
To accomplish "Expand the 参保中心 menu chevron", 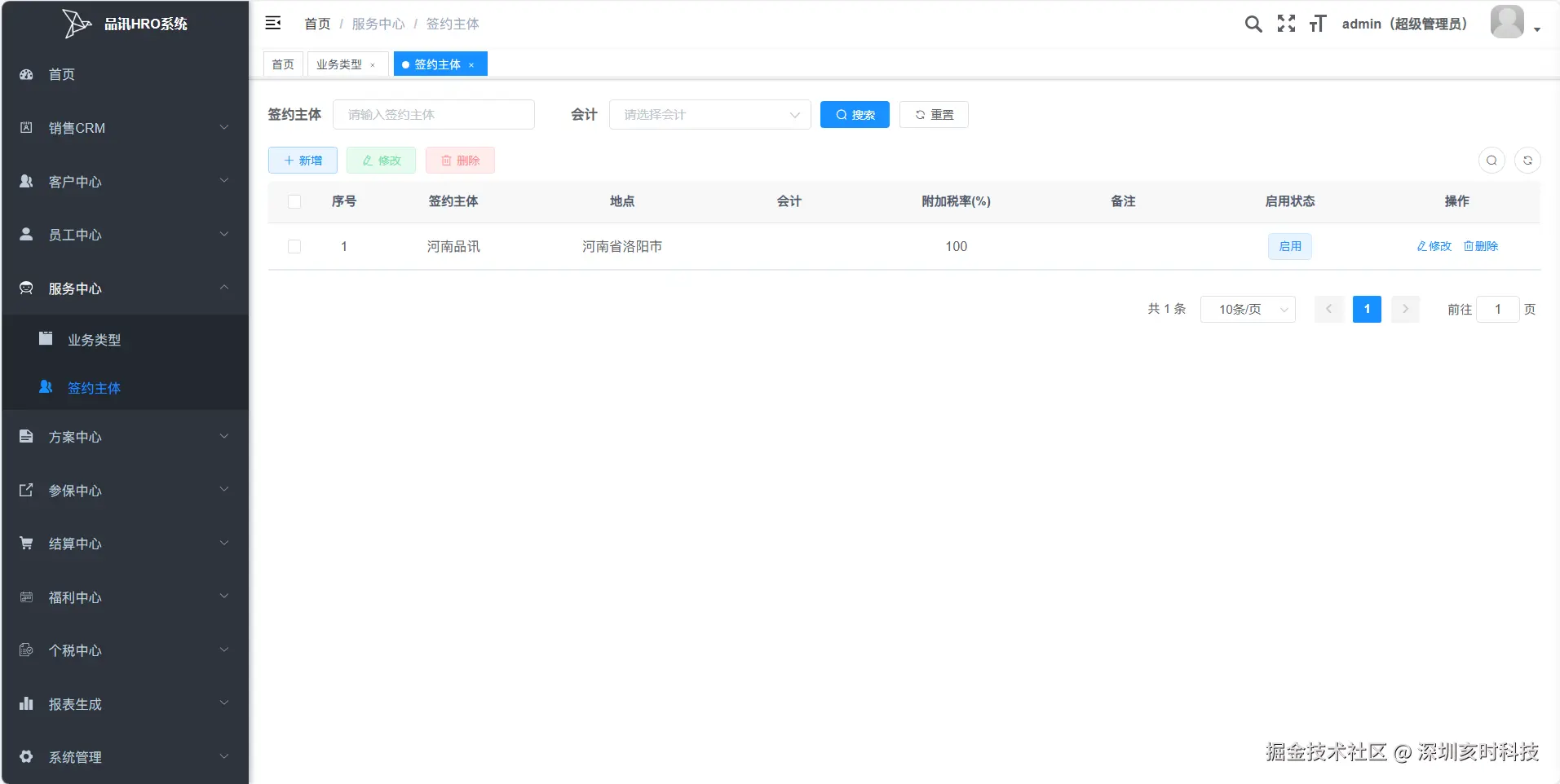I will pyautogui.click(x=224, y=490).
